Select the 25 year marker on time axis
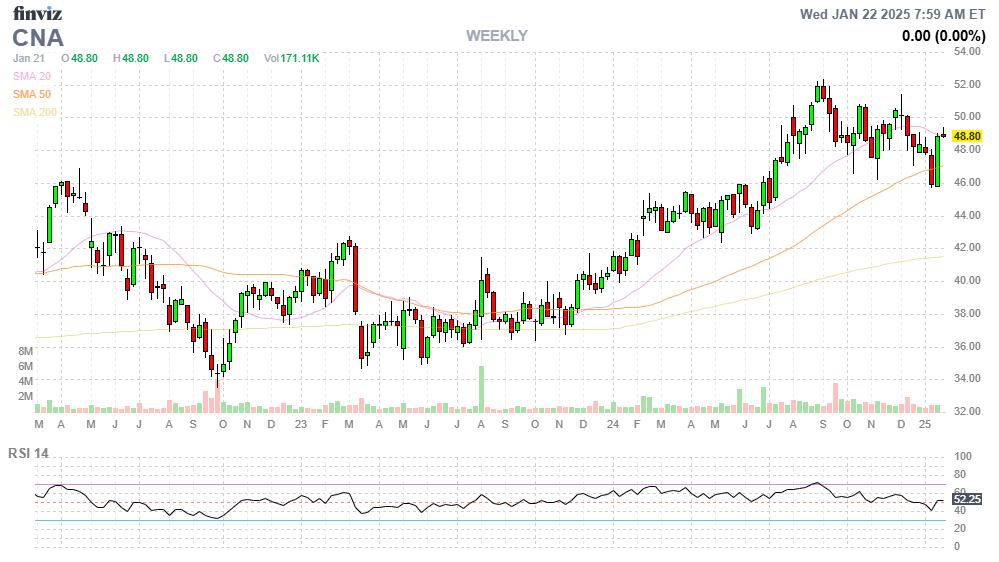Image resolution: width=999 pixels, height=562 pixels. pyautogui.click(x=926, y=425)
